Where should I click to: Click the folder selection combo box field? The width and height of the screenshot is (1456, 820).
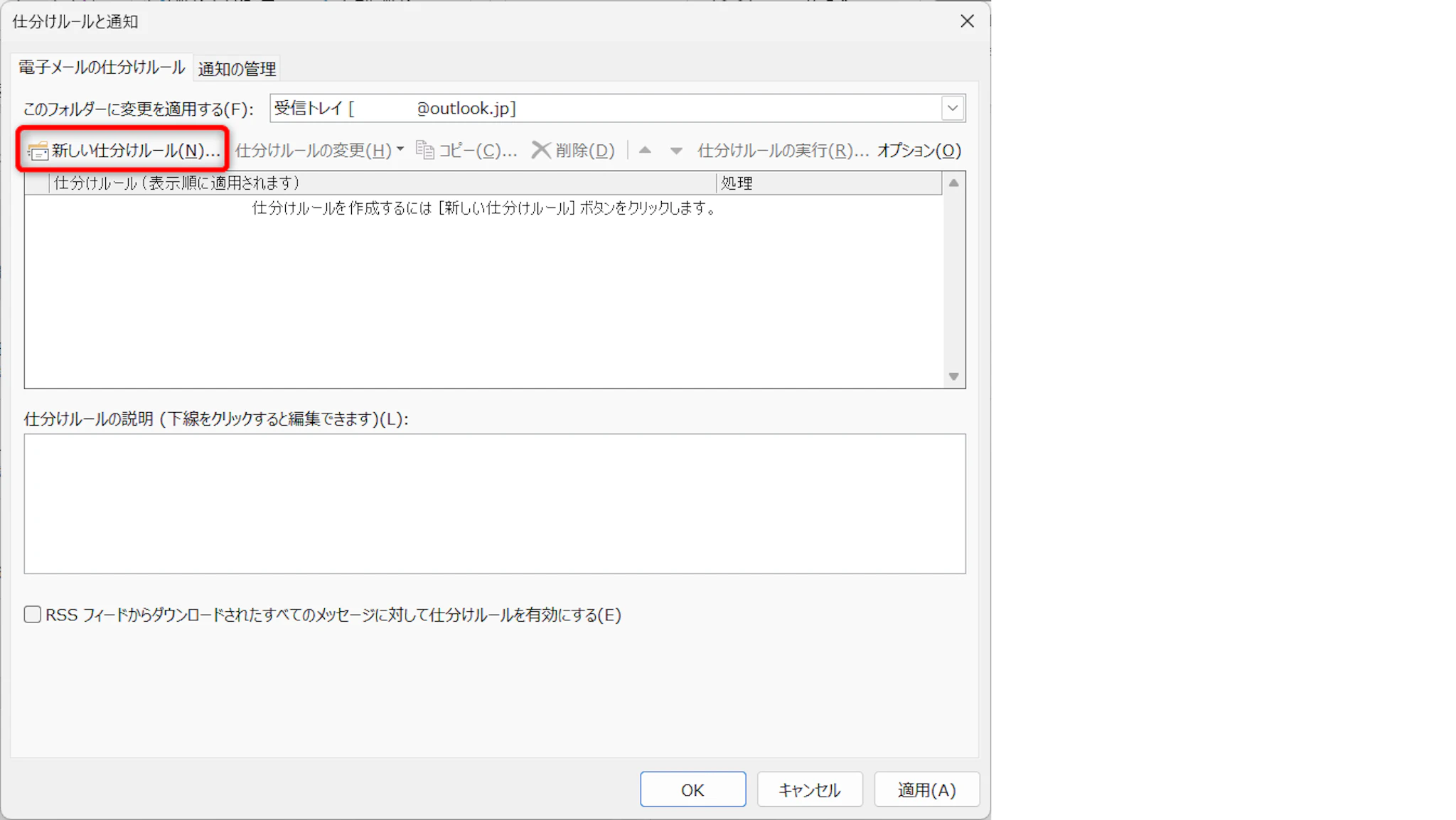[604, 108]
